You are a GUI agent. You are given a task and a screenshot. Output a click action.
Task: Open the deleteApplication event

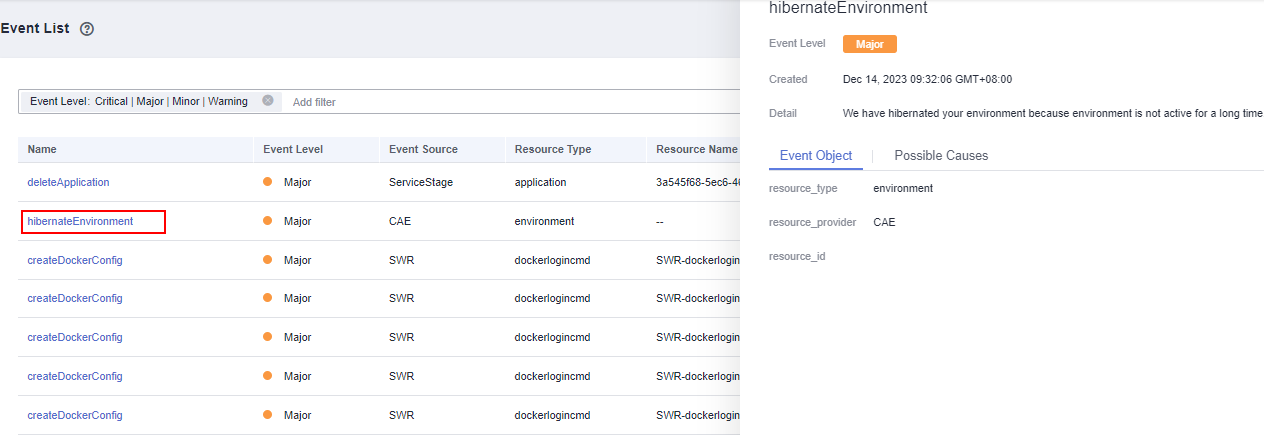(68, 182)
